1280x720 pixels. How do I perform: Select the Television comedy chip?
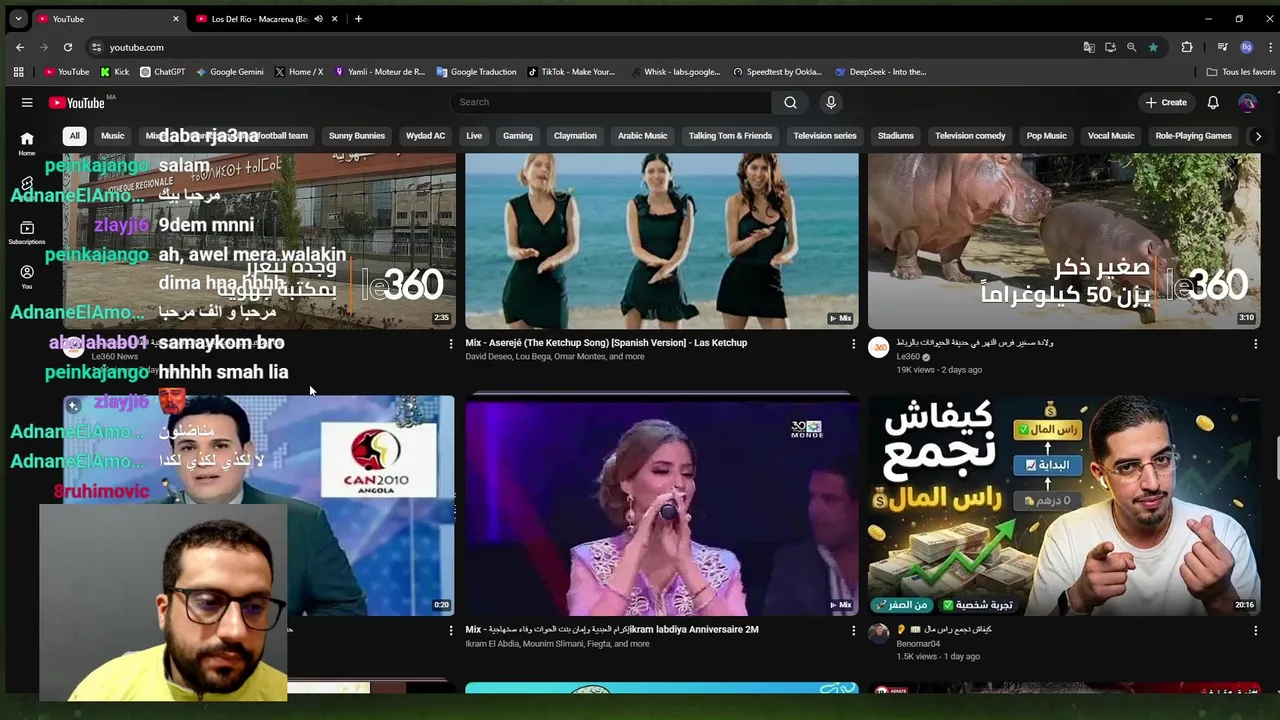(970, 136)
